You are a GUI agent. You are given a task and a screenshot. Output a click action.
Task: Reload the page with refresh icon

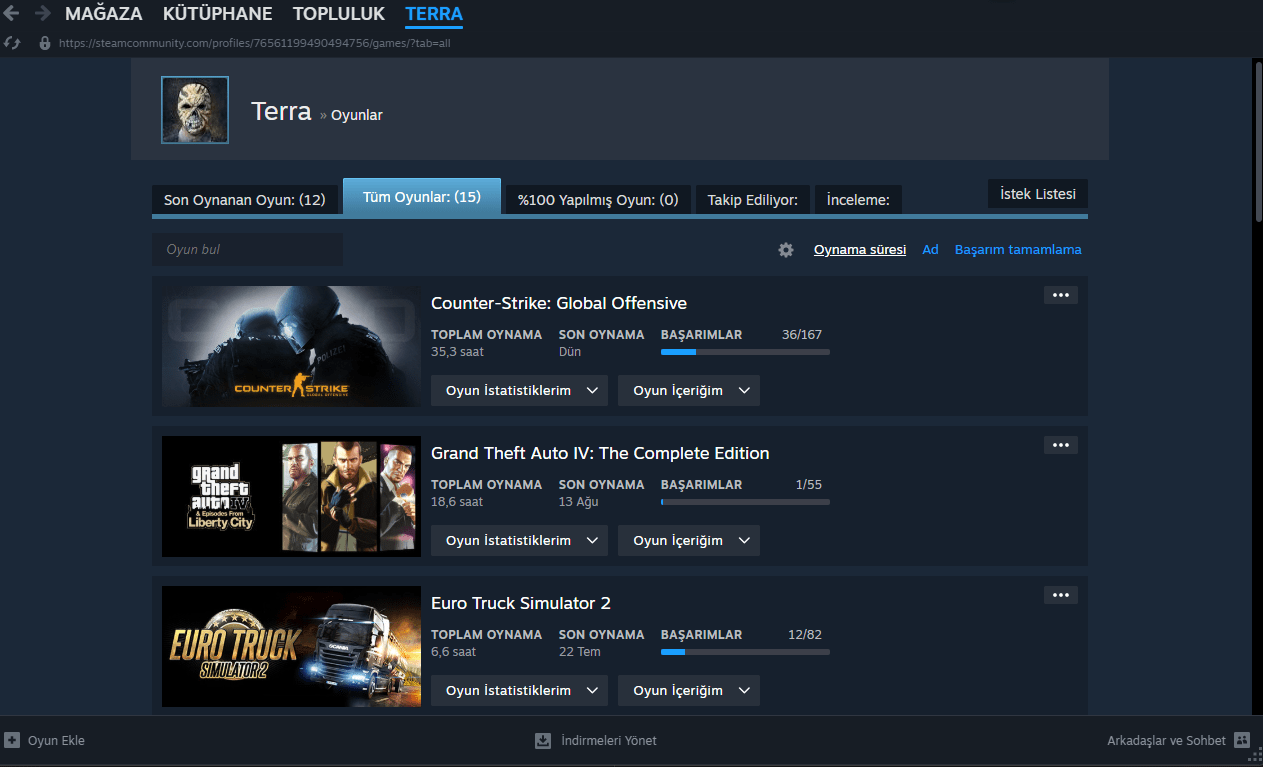pyautogui.click(x=12, y=43)
